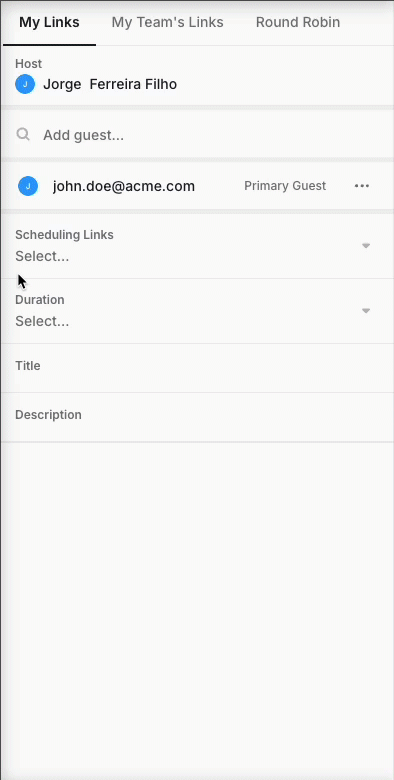Open the three-dot guest options menu
The height and width of the screenshot is (780, 394).
pos(362,186)
